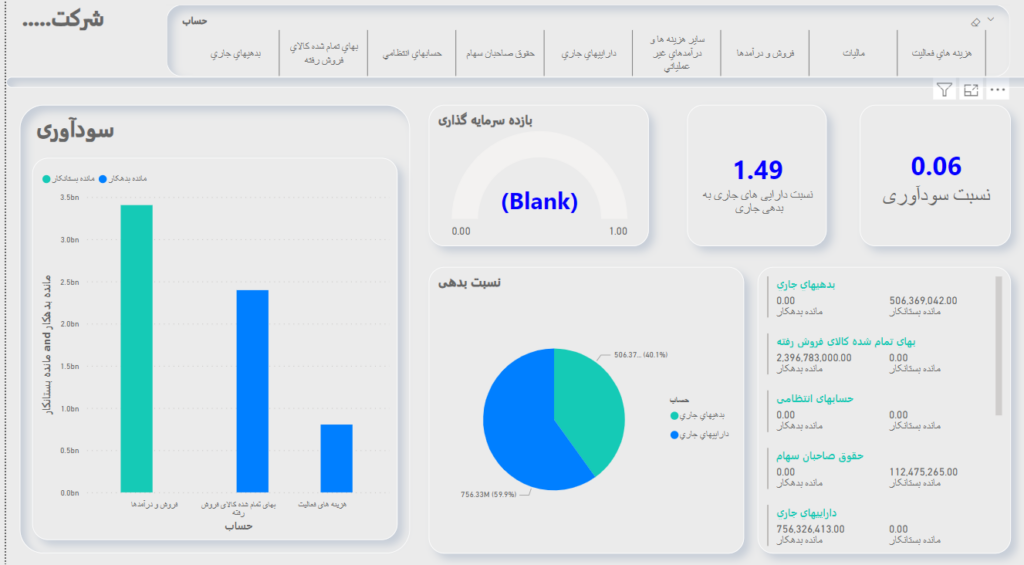
Task: Click the حسابهای انتظامی heading in the card list
Action: pos(814,398)
